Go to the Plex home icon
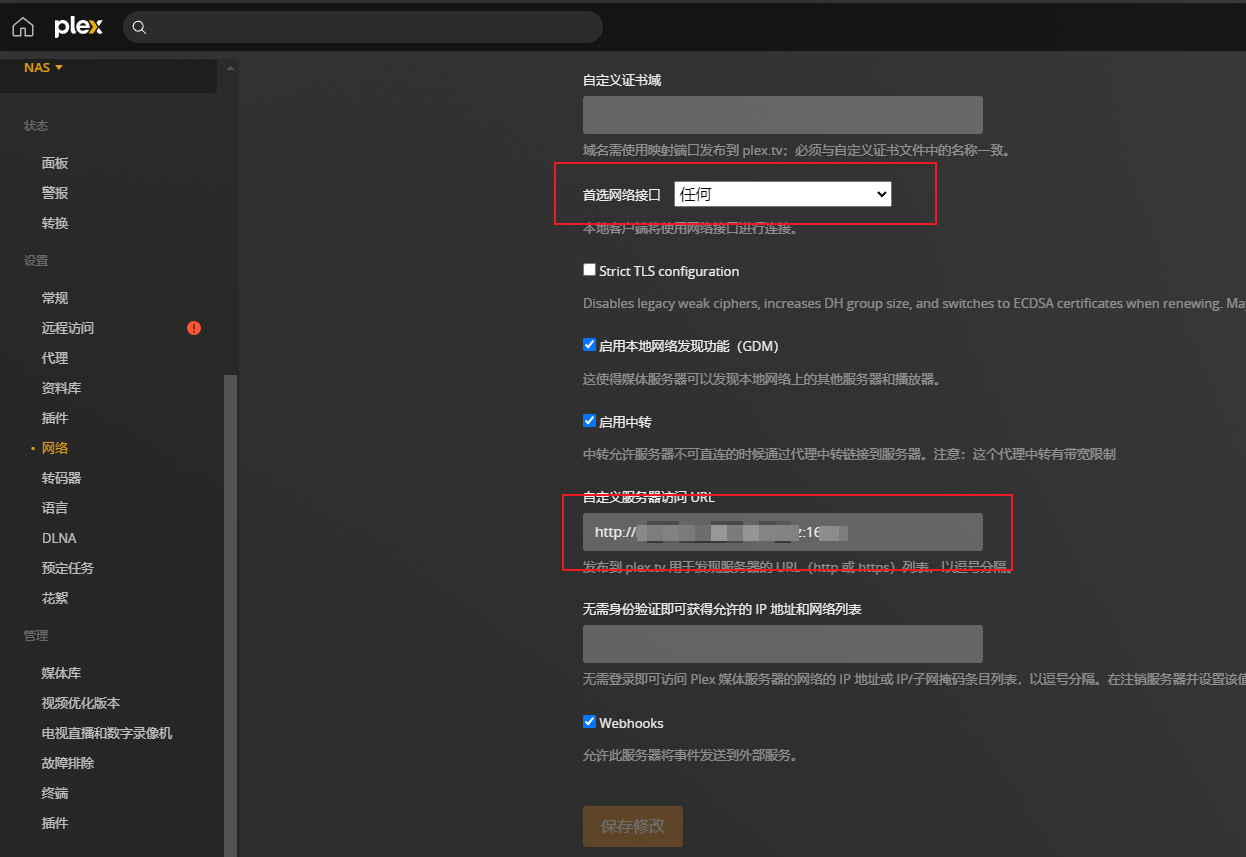 tap(22, 27)
